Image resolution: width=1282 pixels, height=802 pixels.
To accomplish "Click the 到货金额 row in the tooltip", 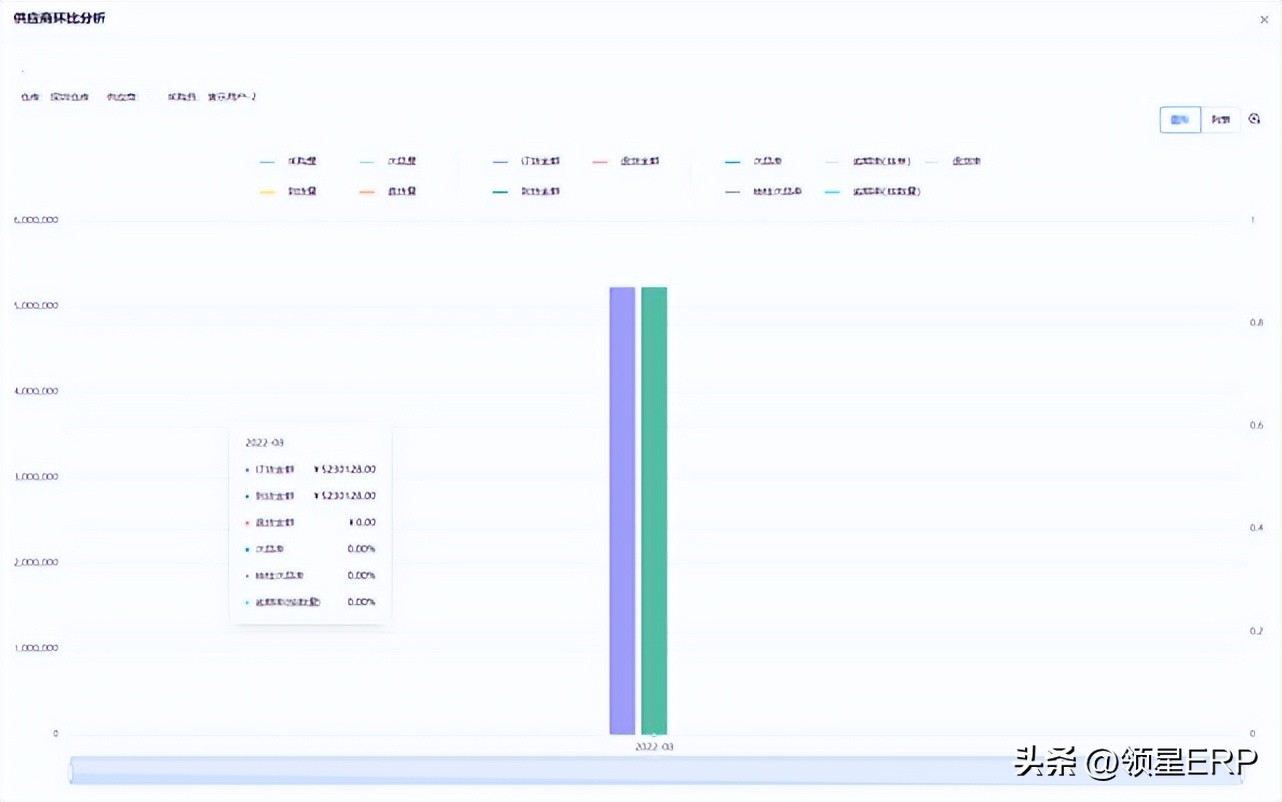I will point(311,496).
